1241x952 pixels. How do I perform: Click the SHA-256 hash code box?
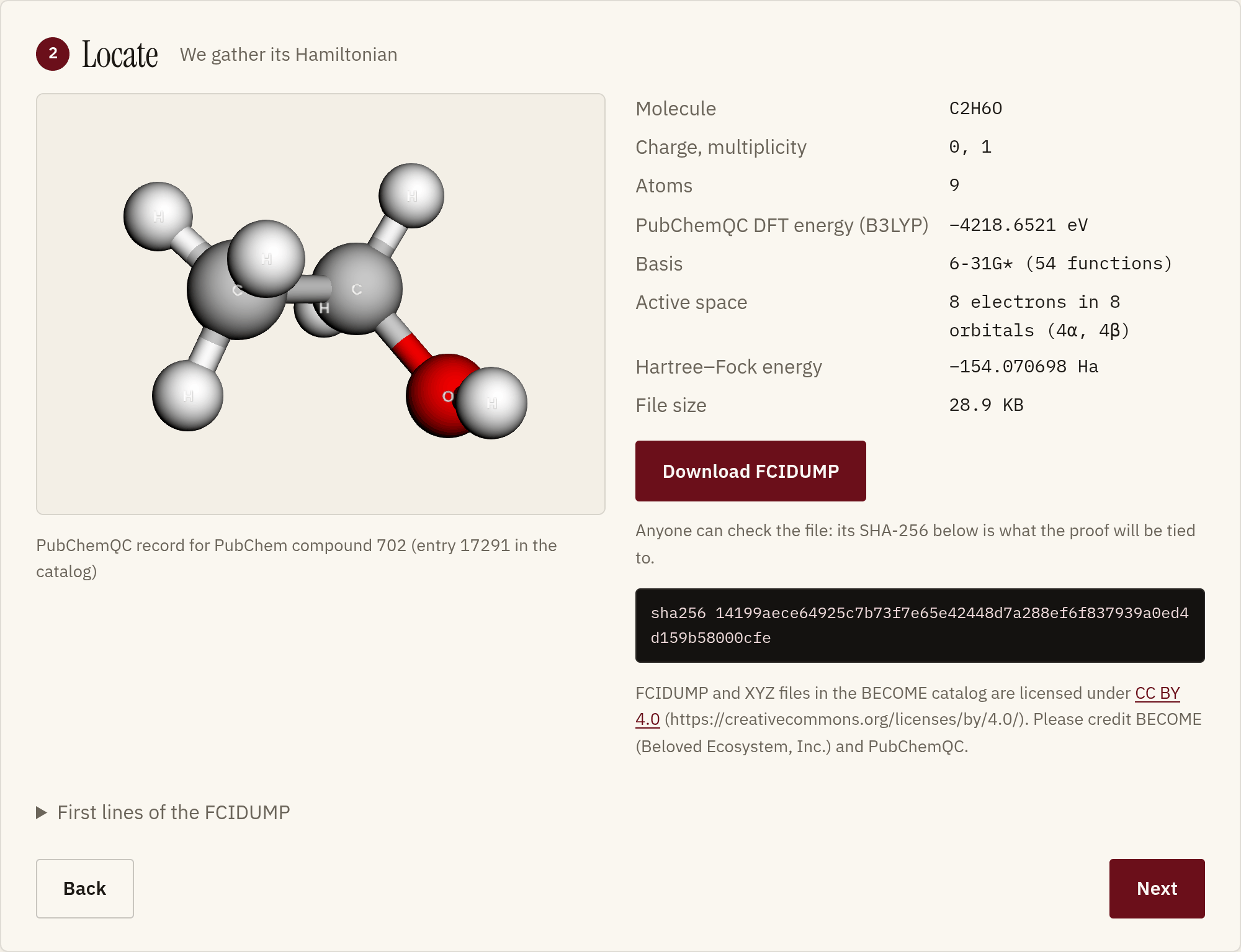coord(920,625)
